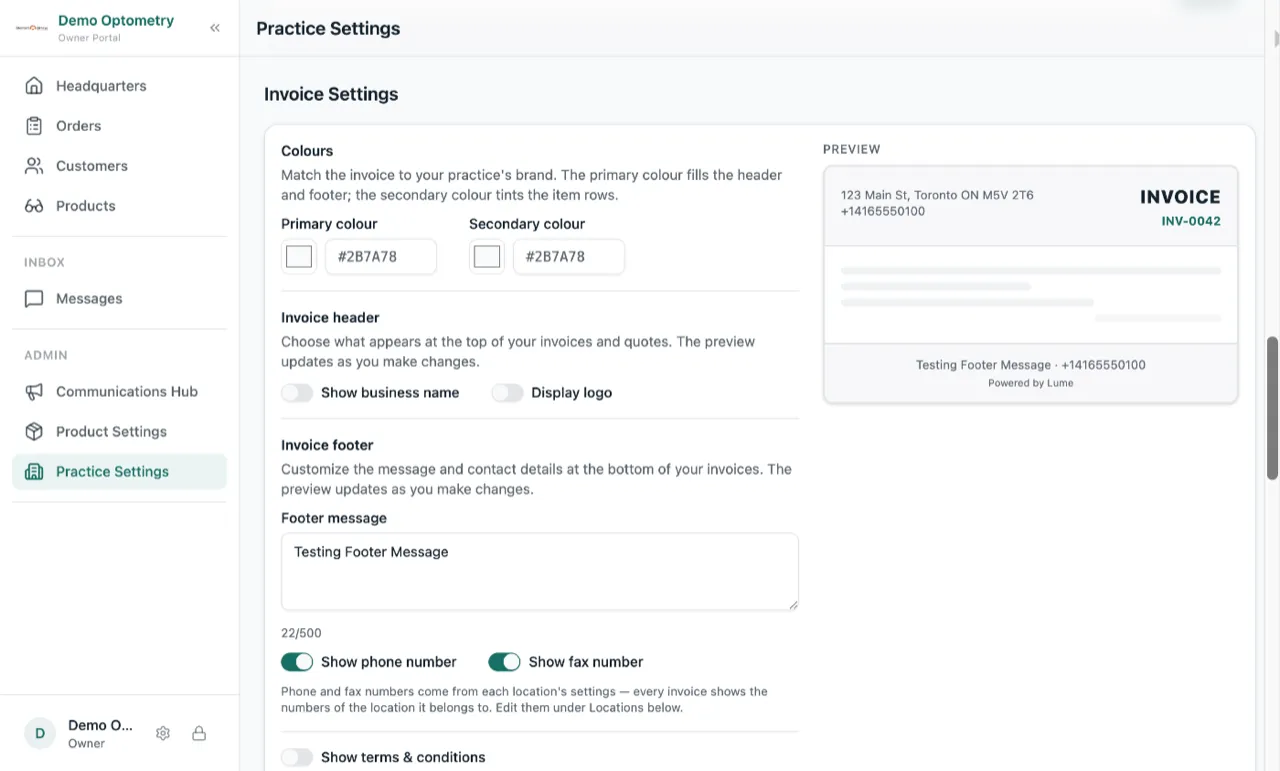
Task: Click the lock icon beside the owner profile
Action: pyautogui.click(x=199, y=733)
